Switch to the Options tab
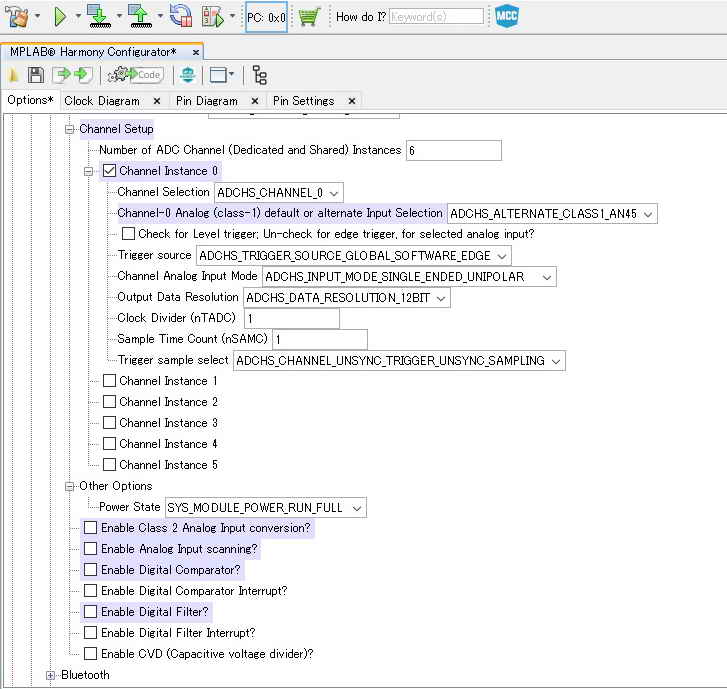This screenshot has height=689, width=727. point(30,100)
